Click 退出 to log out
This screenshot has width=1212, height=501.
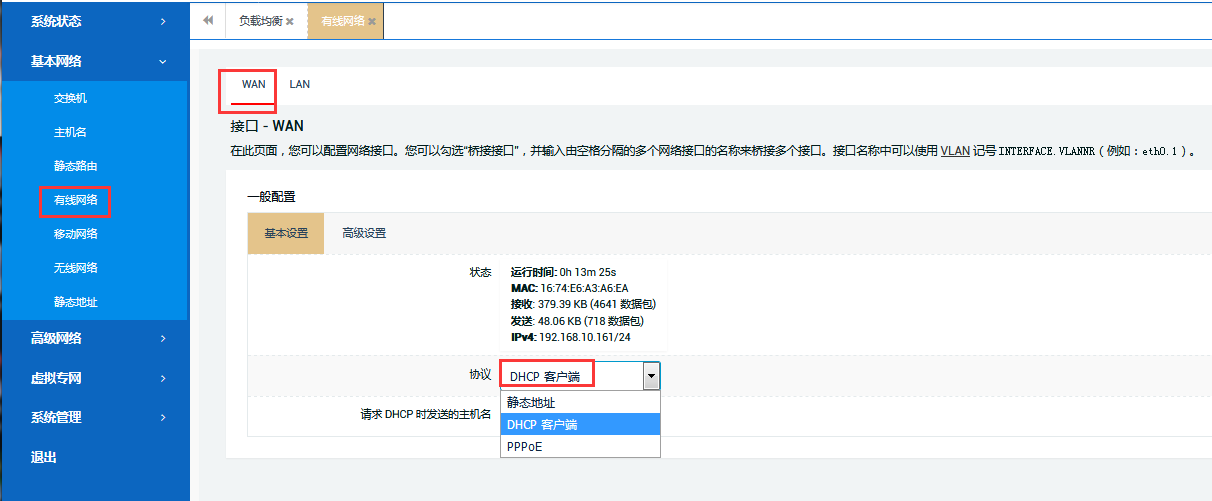click(x=44, y=457)
